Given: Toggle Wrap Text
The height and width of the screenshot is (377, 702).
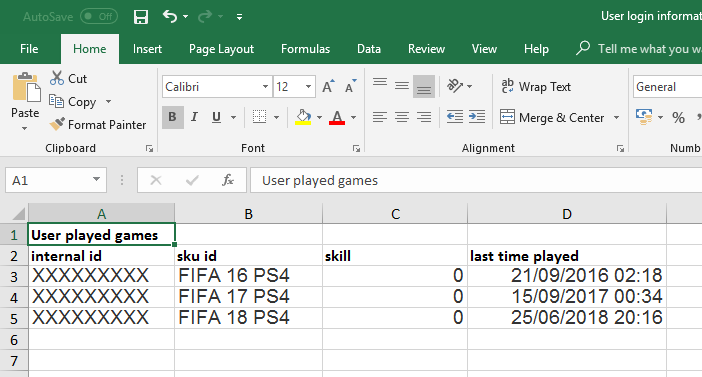Looking at the screenshot, I should (536, 86).
